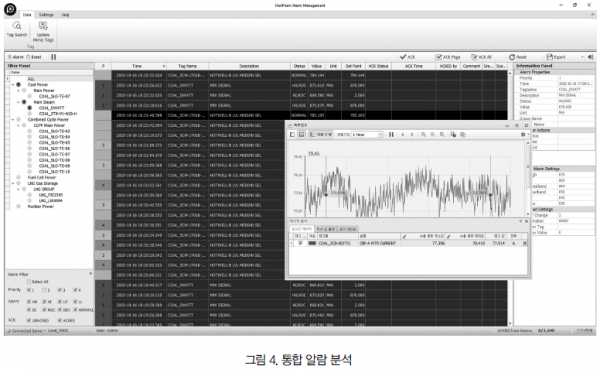The image size is (600, 369).
Task: Toggle the alarm sound speaker icon
Action: tap(590, 57)
